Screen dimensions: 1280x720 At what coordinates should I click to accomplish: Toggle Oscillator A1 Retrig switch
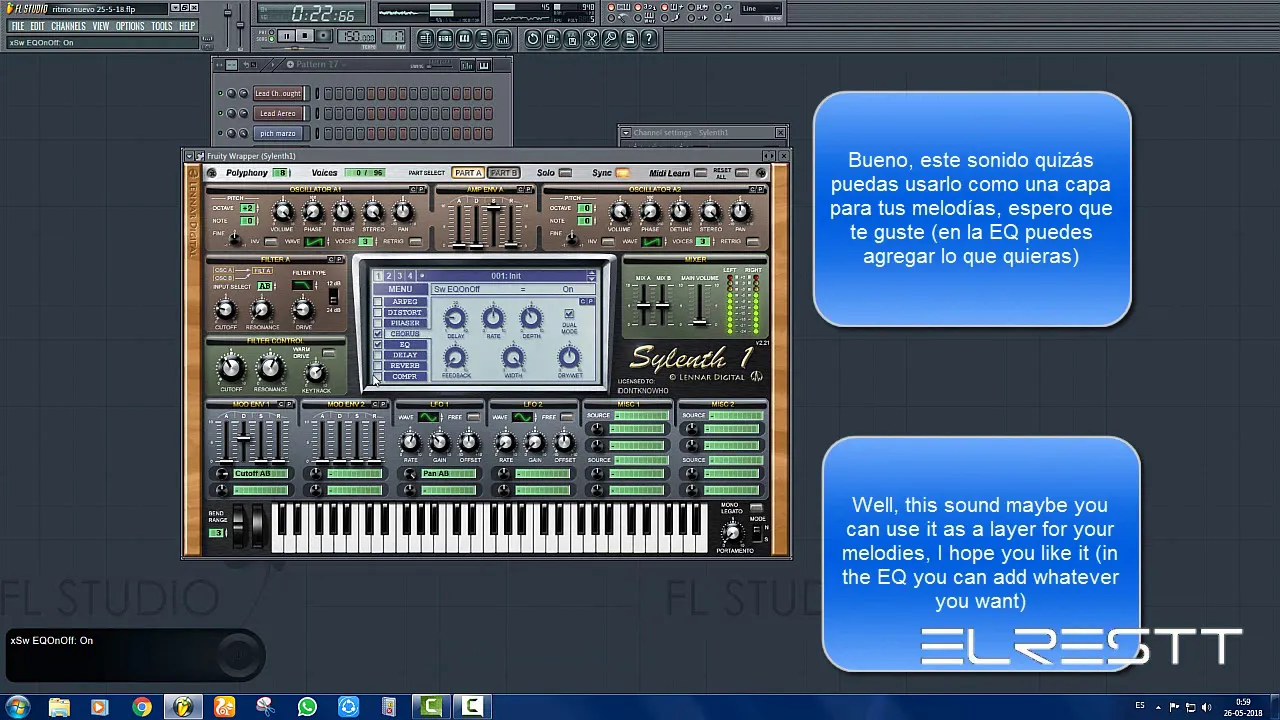pos(417,242)
